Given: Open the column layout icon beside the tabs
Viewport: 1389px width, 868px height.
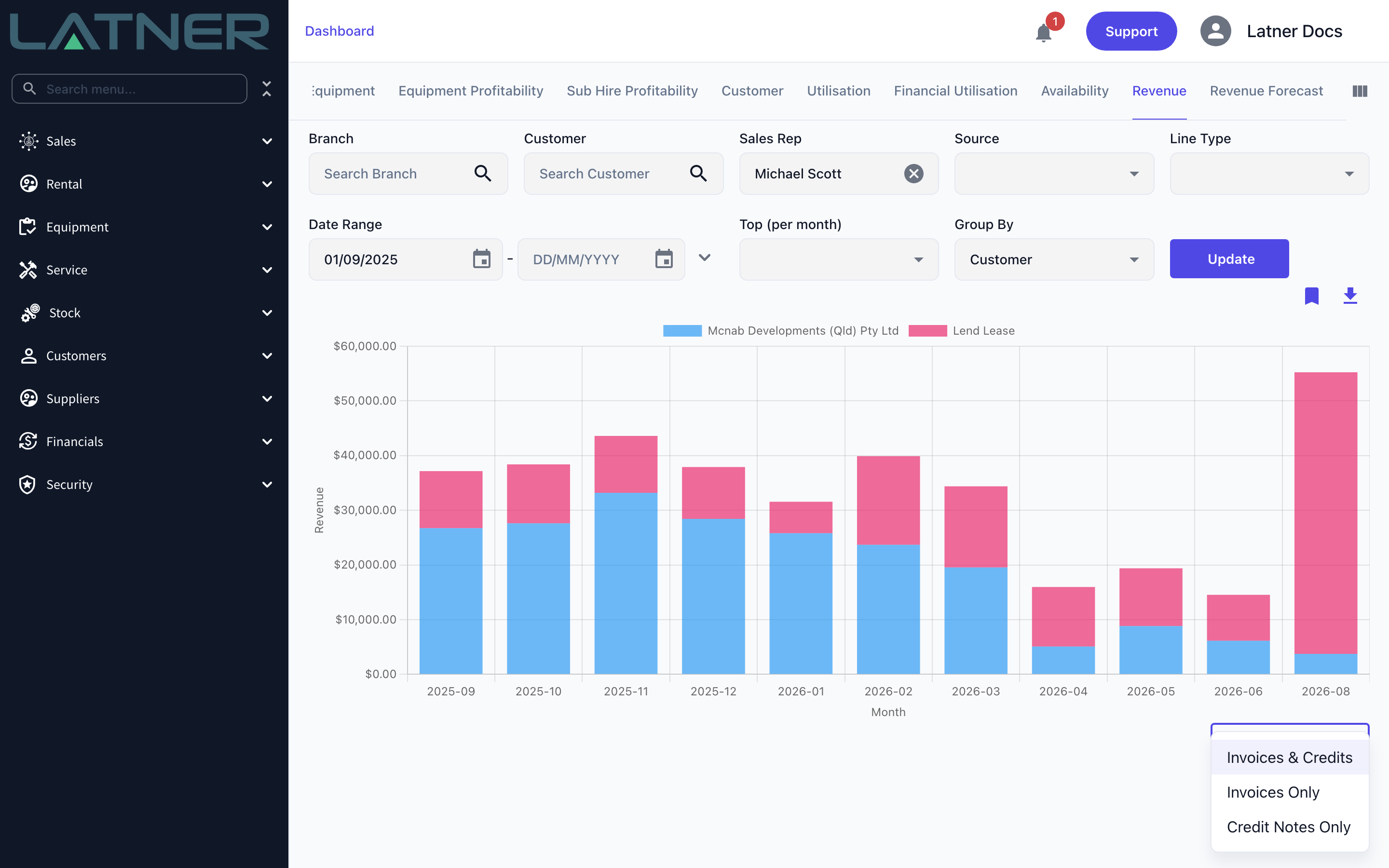Looking at the screenshot, I should tap(1360, 91).
